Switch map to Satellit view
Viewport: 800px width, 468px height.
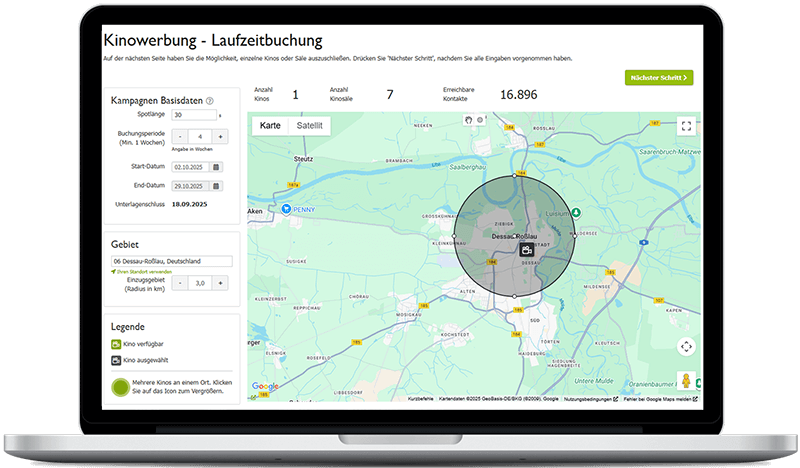[310, 126]
